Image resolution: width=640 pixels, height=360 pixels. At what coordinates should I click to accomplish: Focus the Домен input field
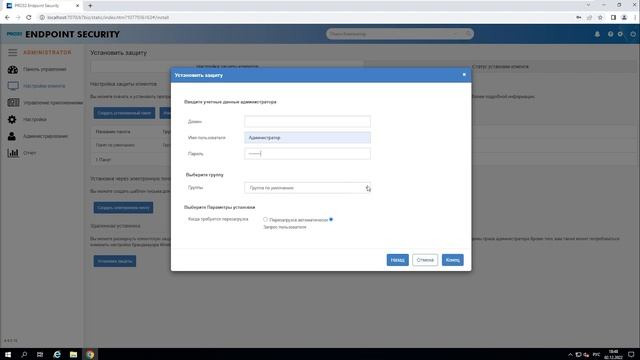tap(307, 122)
